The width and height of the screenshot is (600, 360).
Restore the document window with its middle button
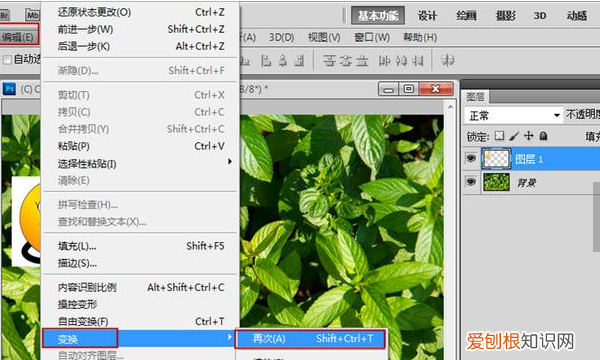click(409, 89)
